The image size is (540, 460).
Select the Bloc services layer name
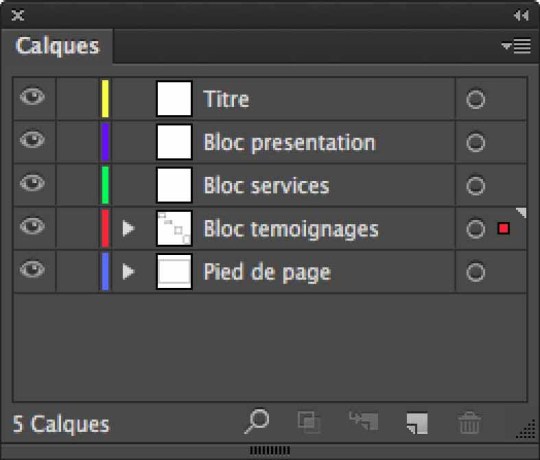pyautogui.click(x=266, y=186)
